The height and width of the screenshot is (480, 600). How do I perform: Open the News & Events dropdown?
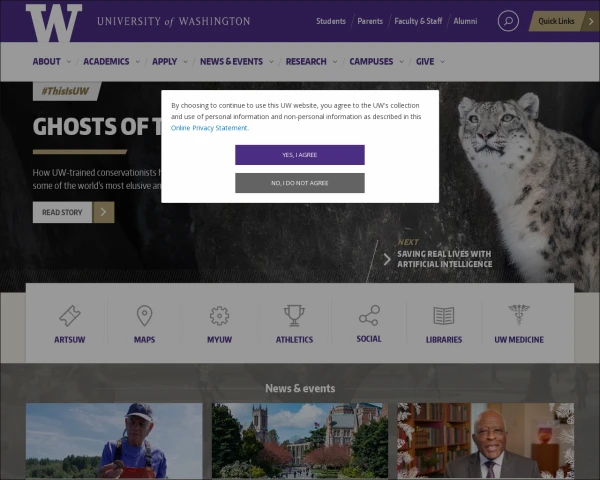click(x=236, y=62)
